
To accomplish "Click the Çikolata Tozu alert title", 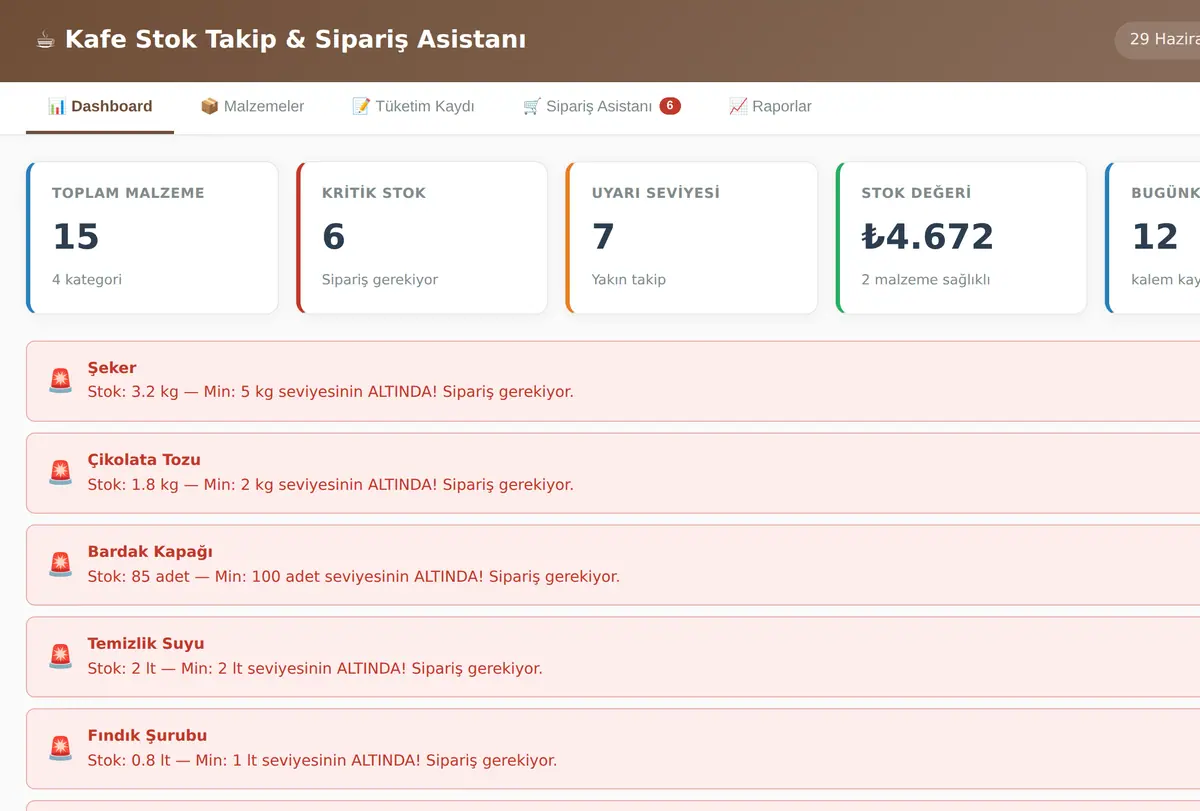I will coord(144,460).
